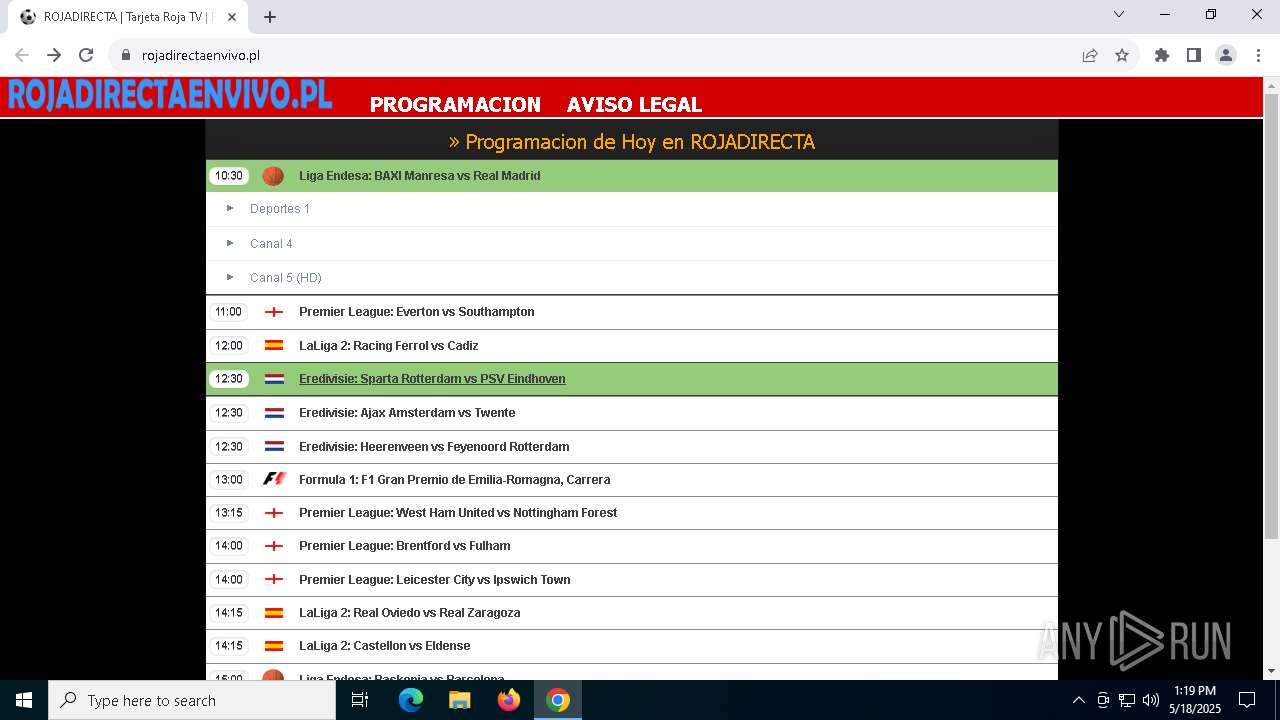The width and height of the screenshot is (1280, 720).
Task: Open West Ham United vs Nottingham Forest
Action: click(458, 513)
